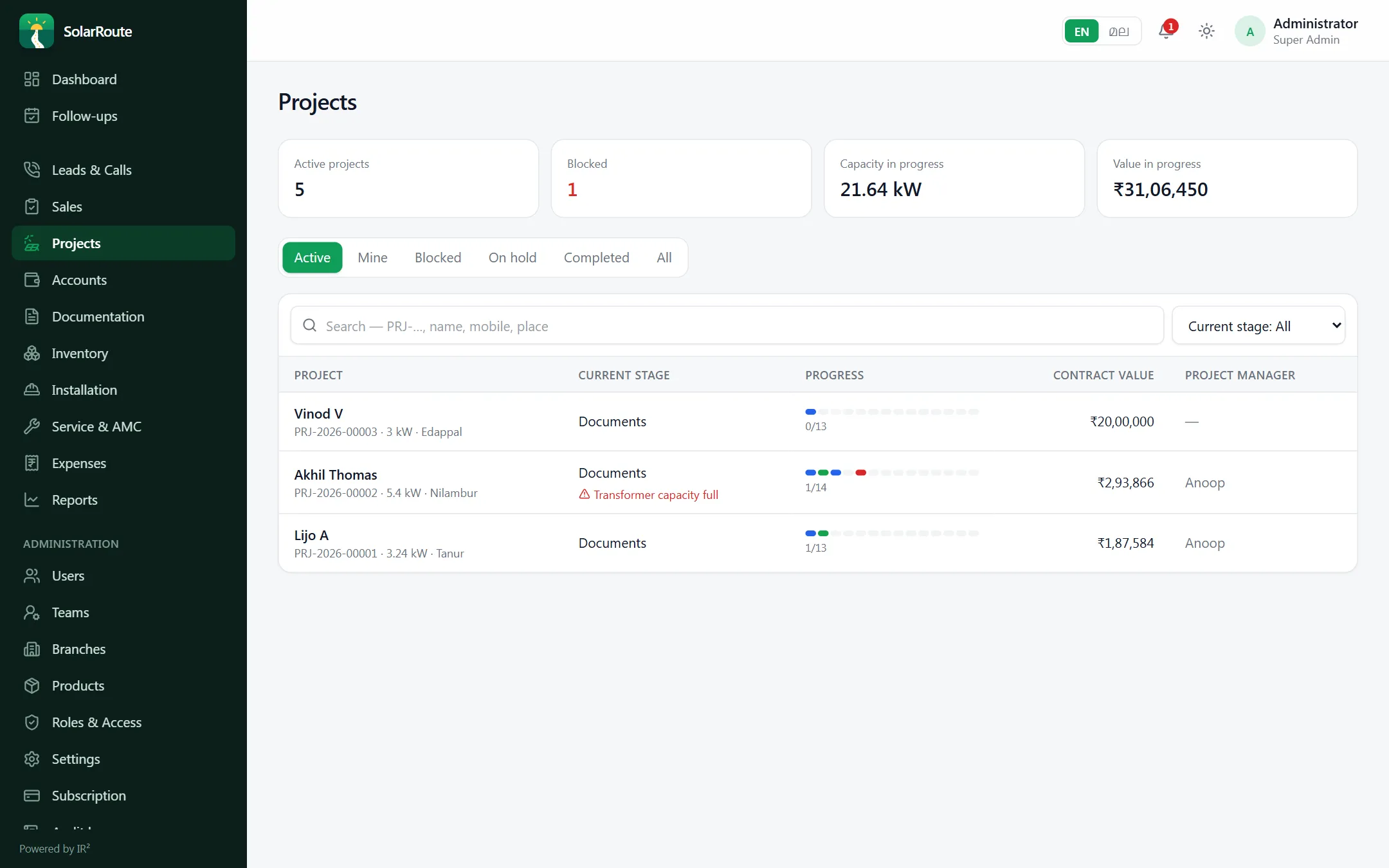Click the Leads & Calls phone icon
This screenshot has width=1389, height=868.
point(32,170)
